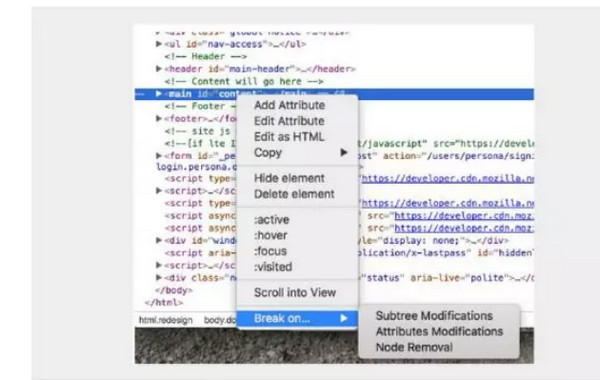Expand the form element disclosure triangle
This screenshot has width=600, height=380.
point(158,156)
